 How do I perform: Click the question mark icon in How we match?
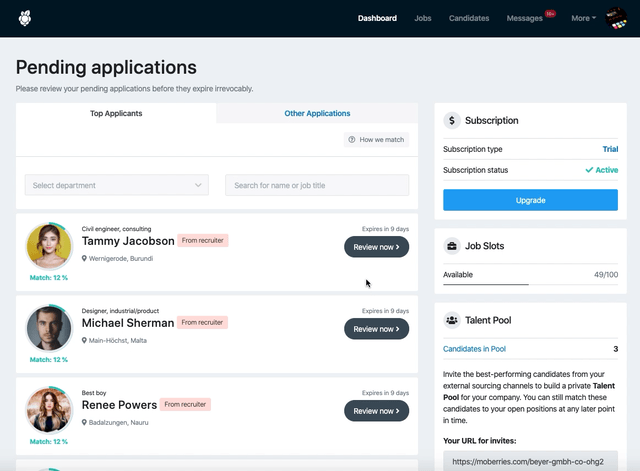[351, 140]
